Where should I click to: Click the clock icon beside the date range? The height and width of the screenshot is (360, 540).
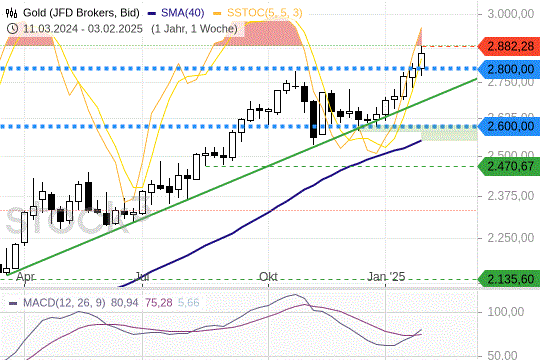pyautogui.click(x=12, y=29)
